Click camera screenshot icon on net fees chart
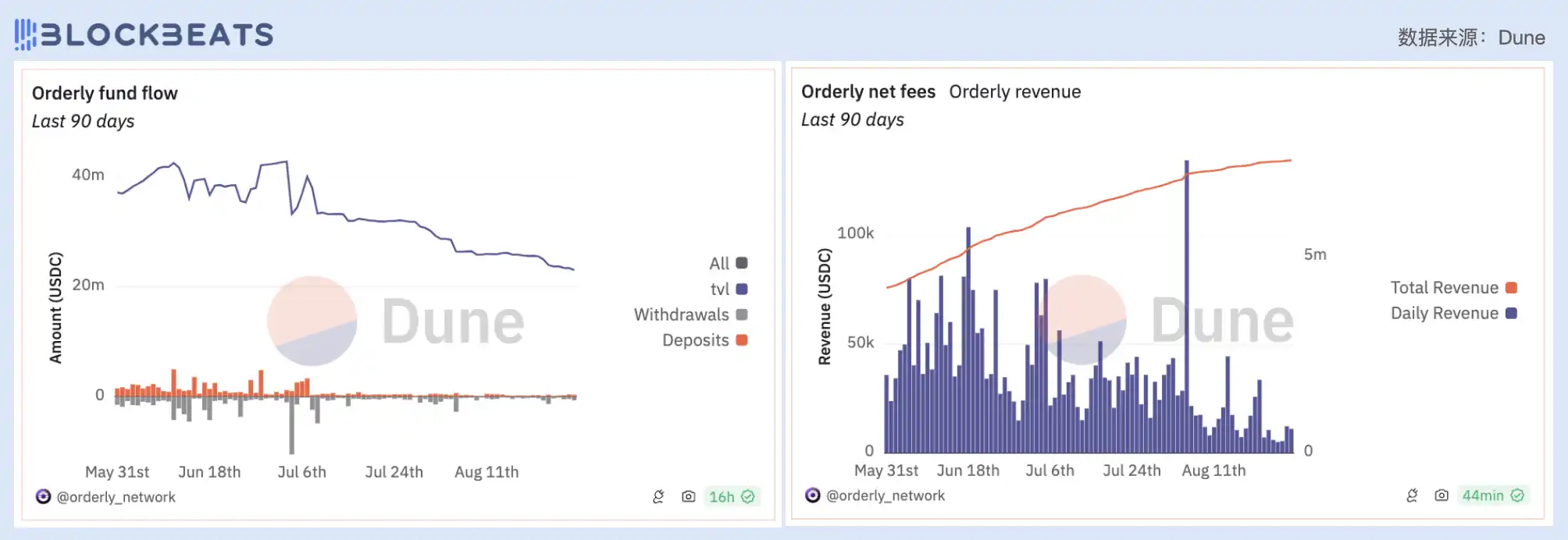1568x540 pixels. [1441, 495]
